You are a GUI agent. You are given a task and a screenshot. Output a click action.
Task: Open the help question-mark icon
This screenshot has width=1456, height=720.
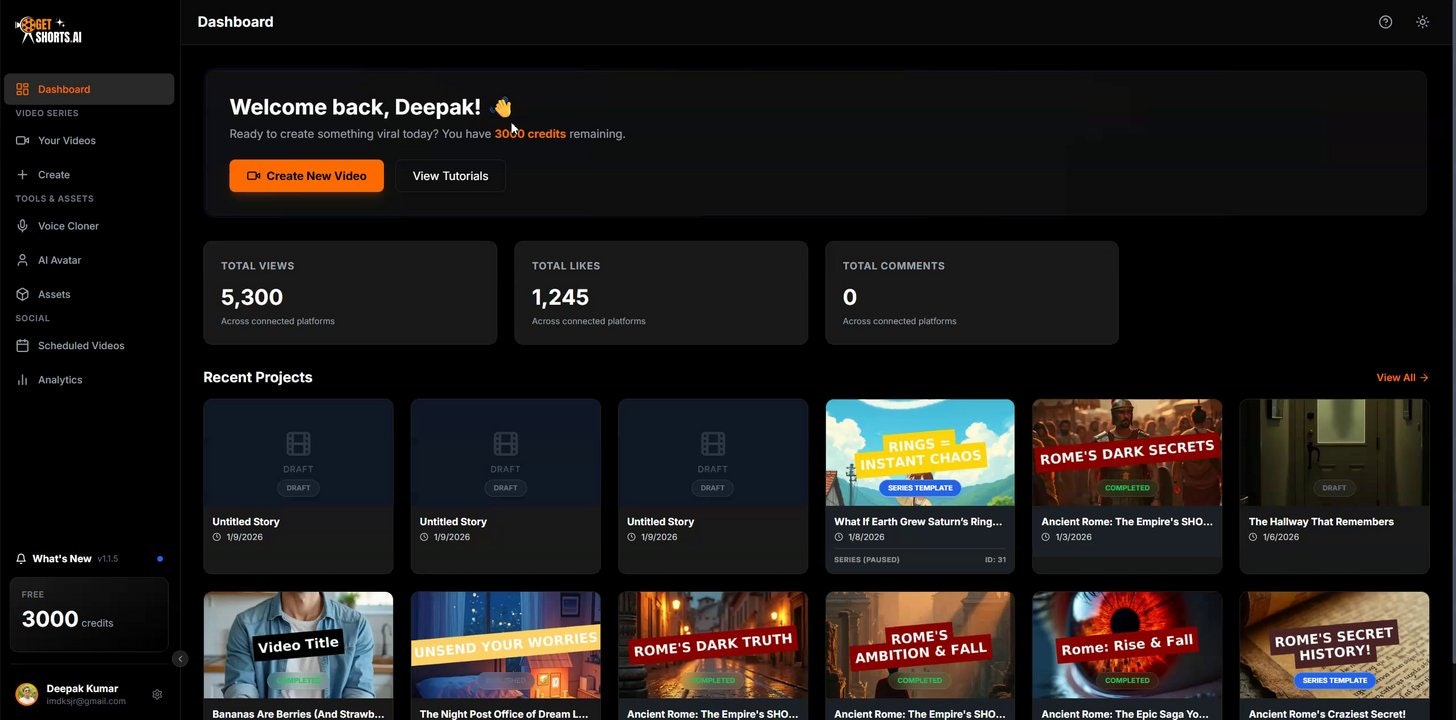point(1385,22)
